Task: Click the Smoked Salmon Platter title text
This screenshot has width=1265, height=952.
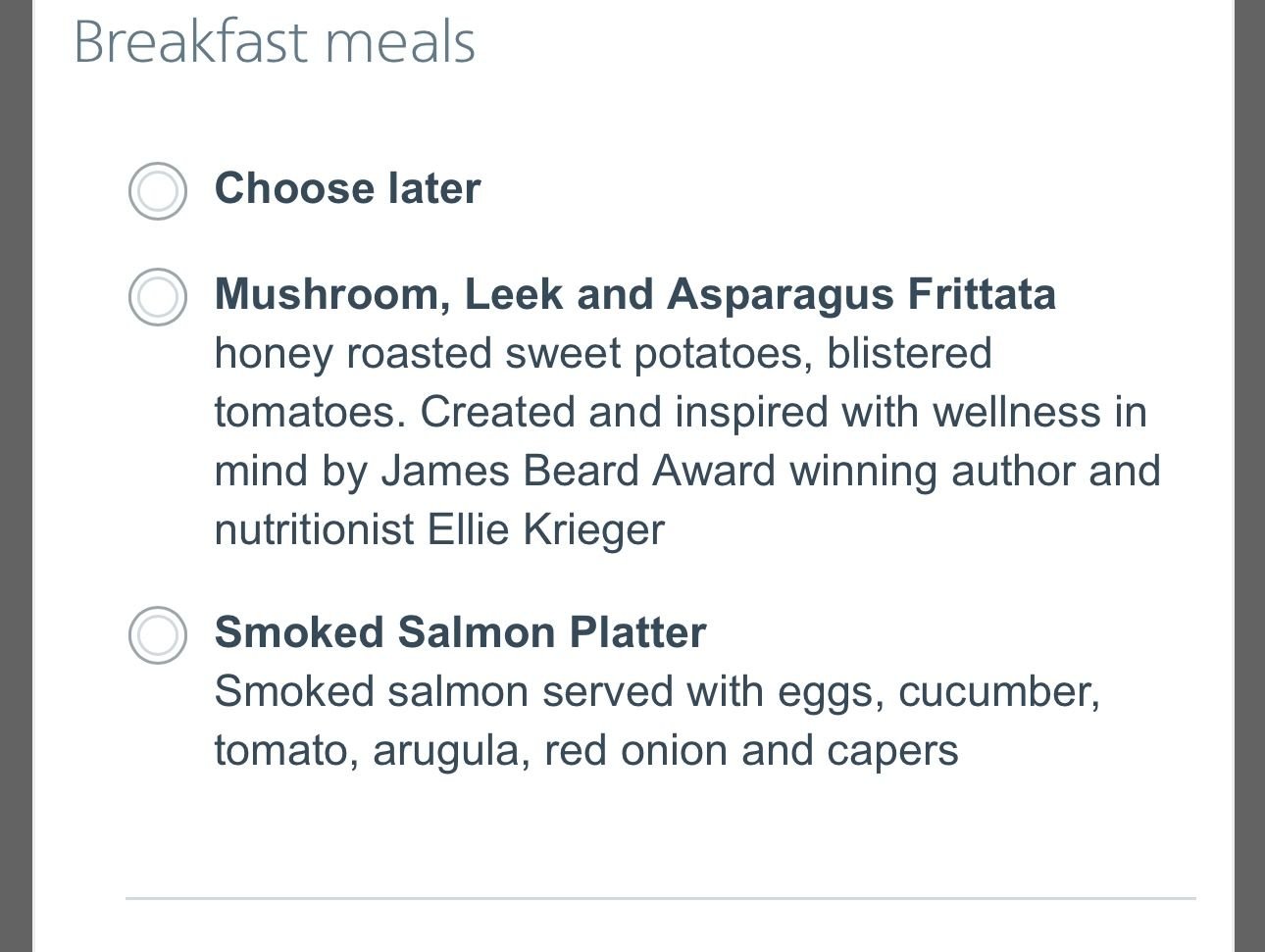Action: (x=460, y=632)
